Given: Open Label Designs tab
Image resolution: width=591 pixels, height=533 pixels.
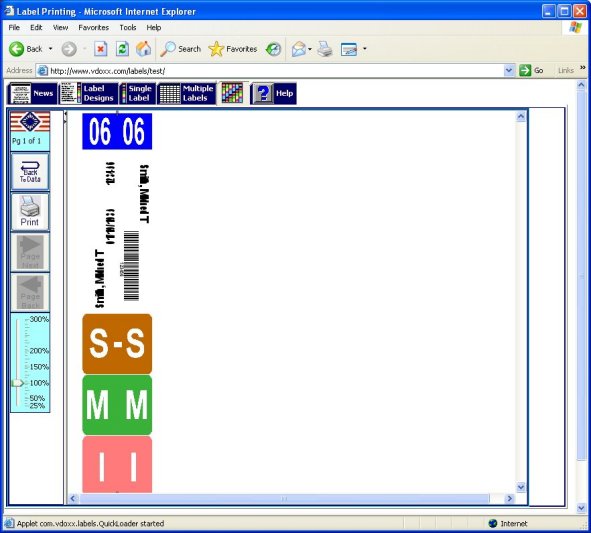Looking at the screenshot, I should tap(89, 93).
